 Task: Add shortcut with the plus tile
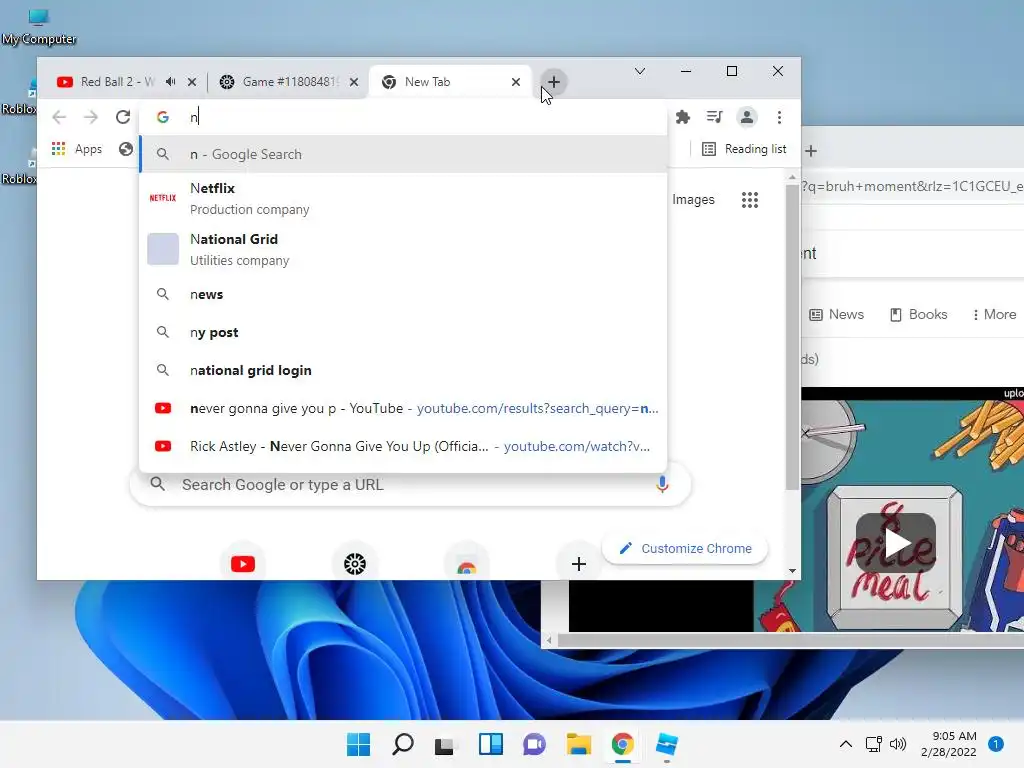click(x=579, y=564)
